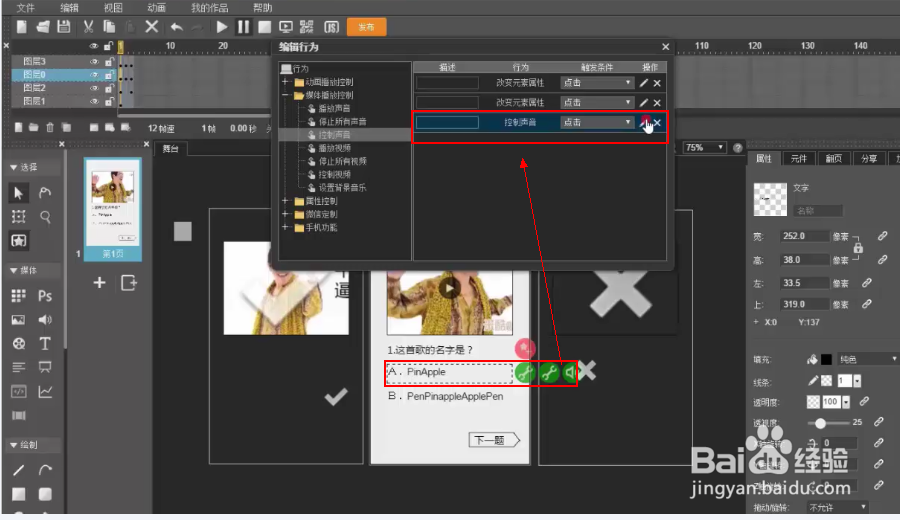Expand the 属性控制 tree folder

(285, 201)
